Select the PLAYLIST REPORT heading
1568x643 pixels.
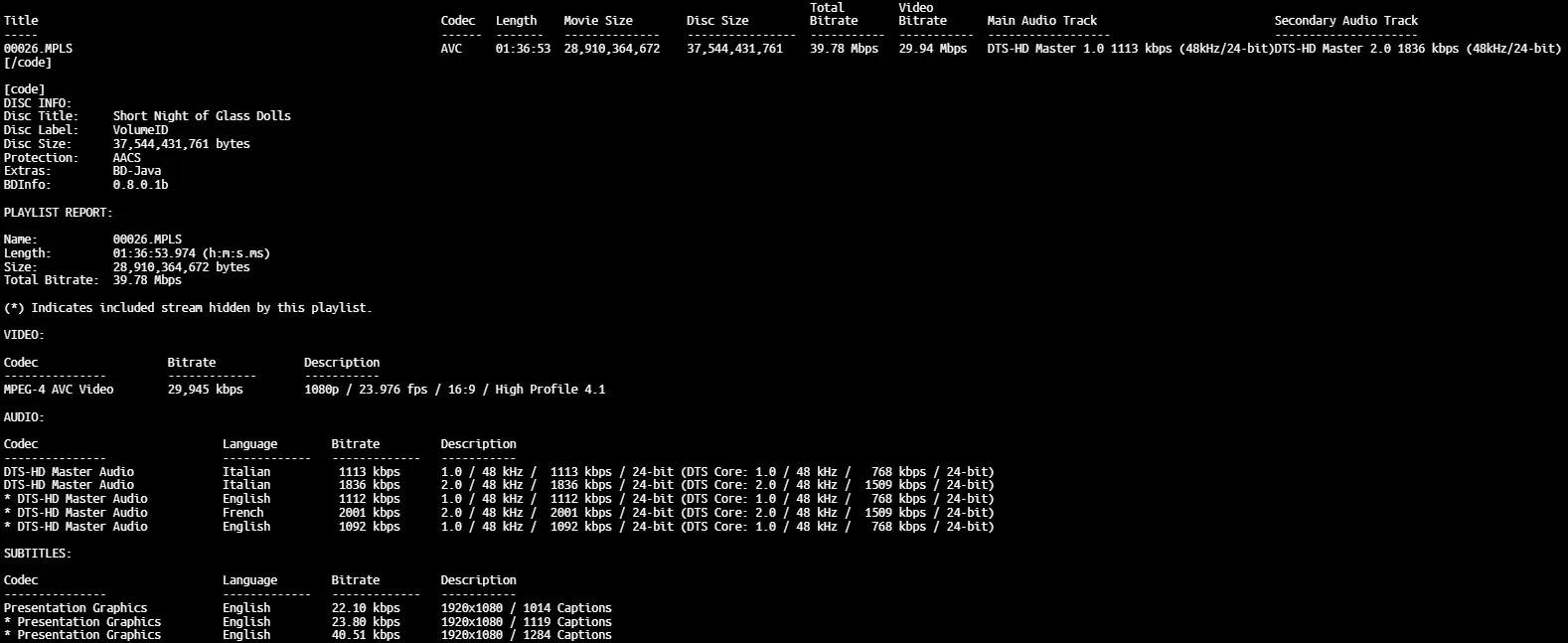point(58,213)
